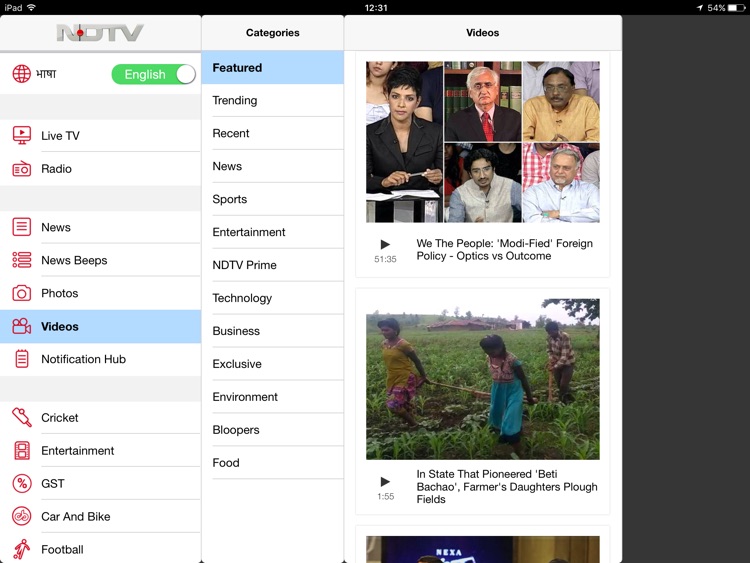Select the Exclusive category
This screenshot has width=750, height=563.
(x=273, y=364)
